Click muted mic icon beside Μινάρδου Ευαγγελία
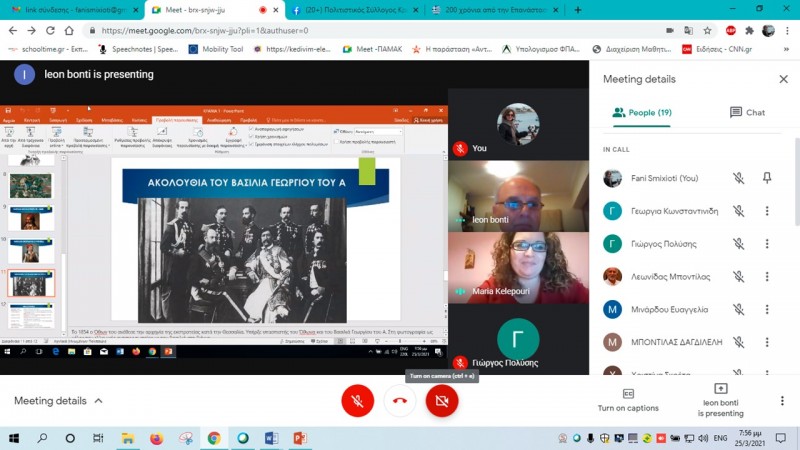 (738, 310)
